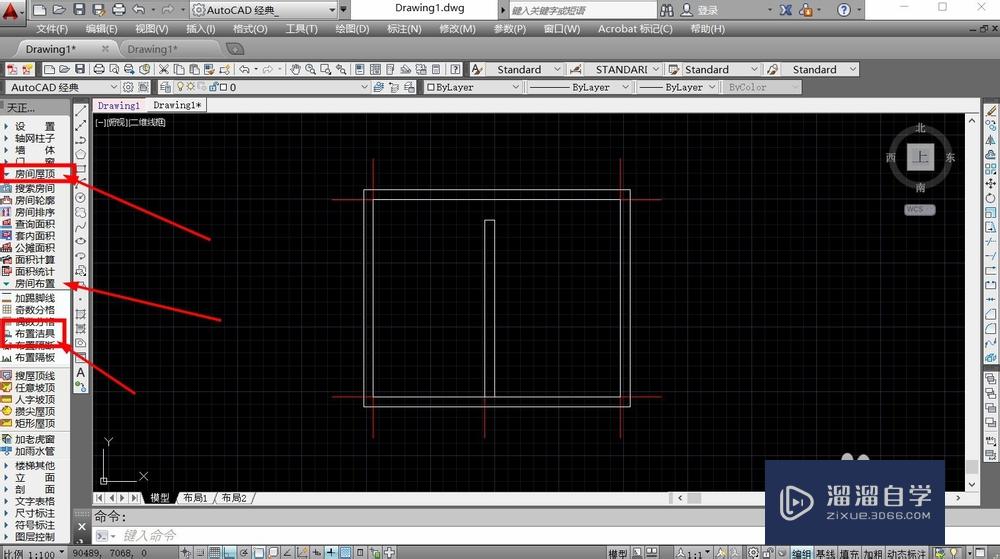Select the Line draw tool
The height and width of the screenshot is (559, 1000).
point(81,111)
